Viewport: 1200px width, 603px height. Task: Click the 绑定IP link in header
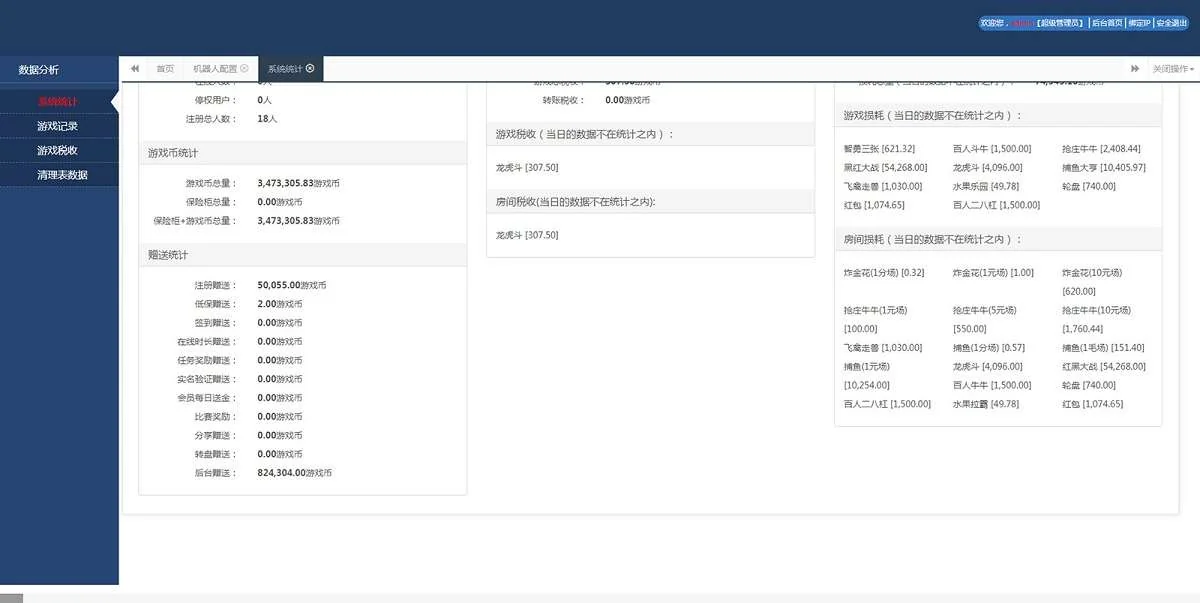click(1139, 23)
